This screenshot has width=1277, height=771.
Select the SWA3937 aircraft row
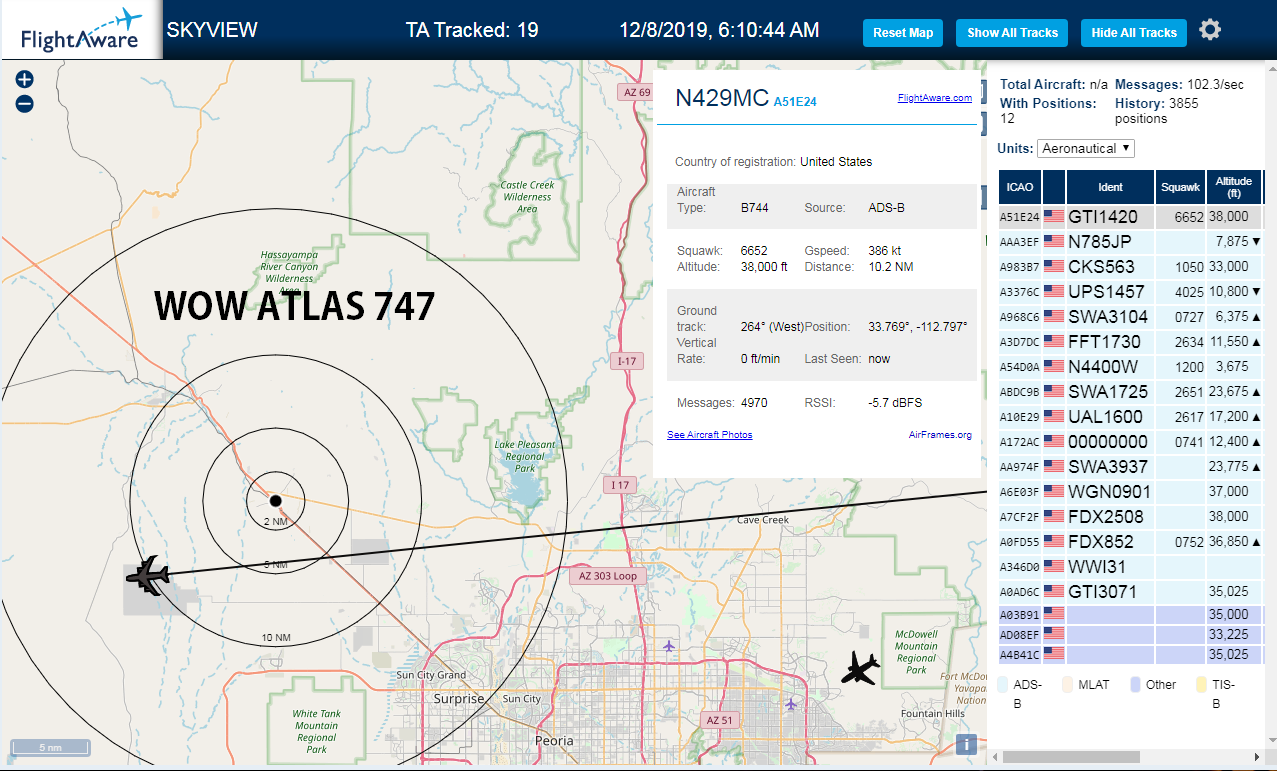[1131, 466]
